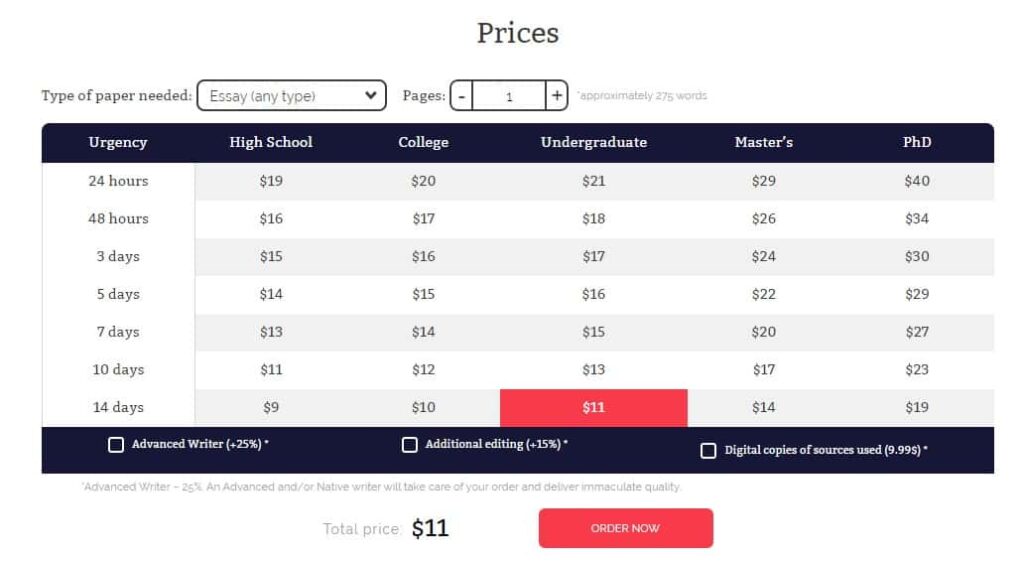Enable the Advanced Writer (+25%) checkbox
Screen dimensions: 1024x561
pos(116,445)
